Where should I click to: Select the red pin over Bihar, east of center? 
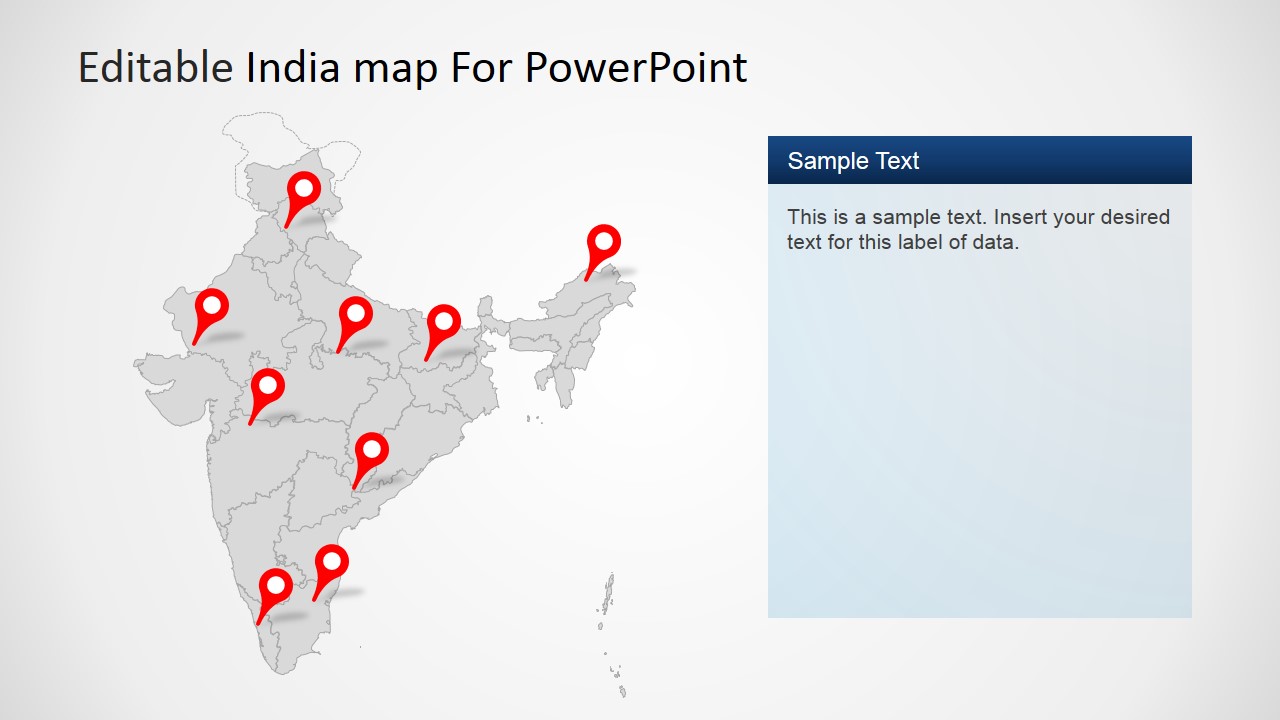(442, 332)
